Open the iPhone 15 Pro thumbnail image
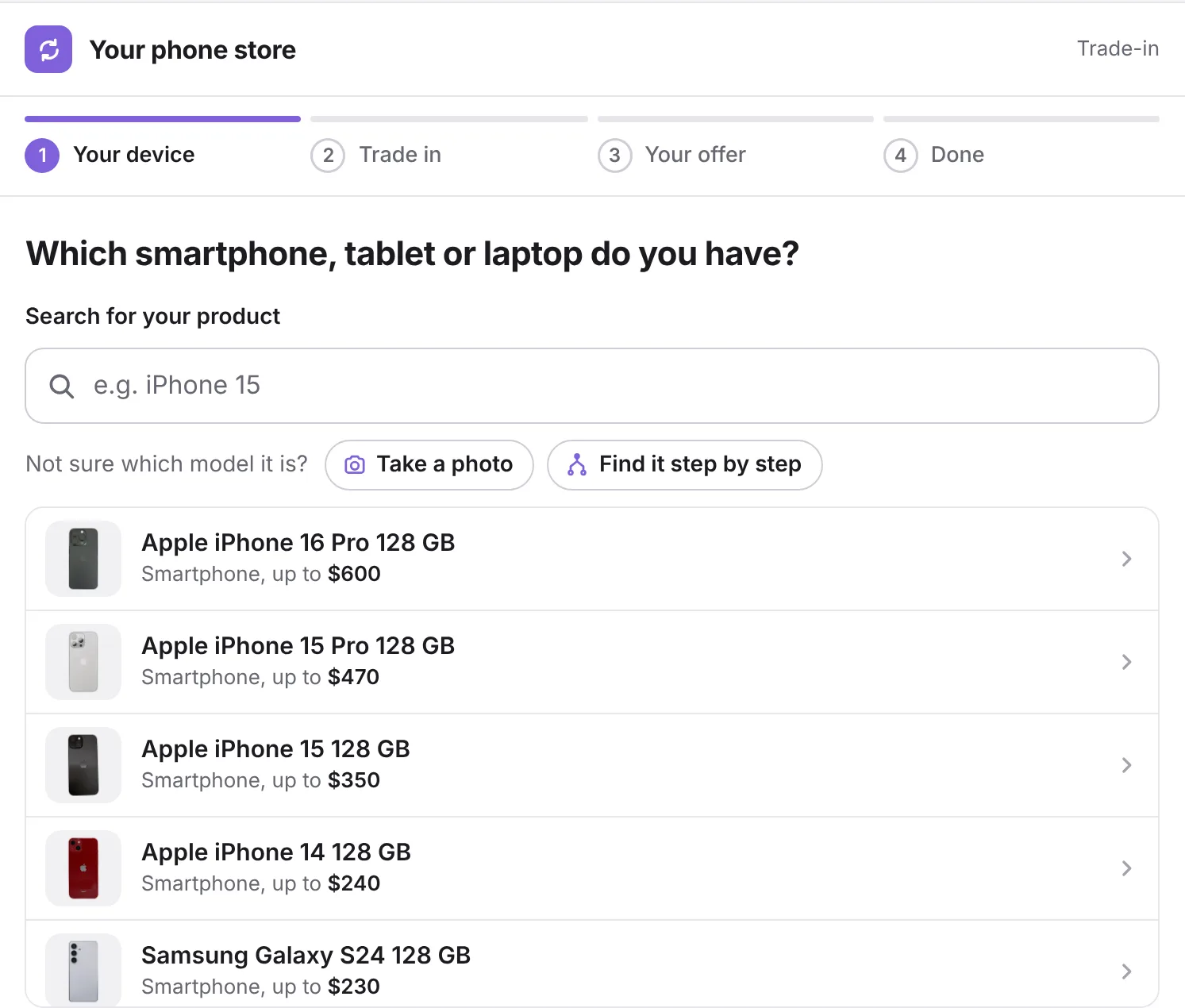This screenshot has width=1185, height=1008. click(x=83, y=662)
